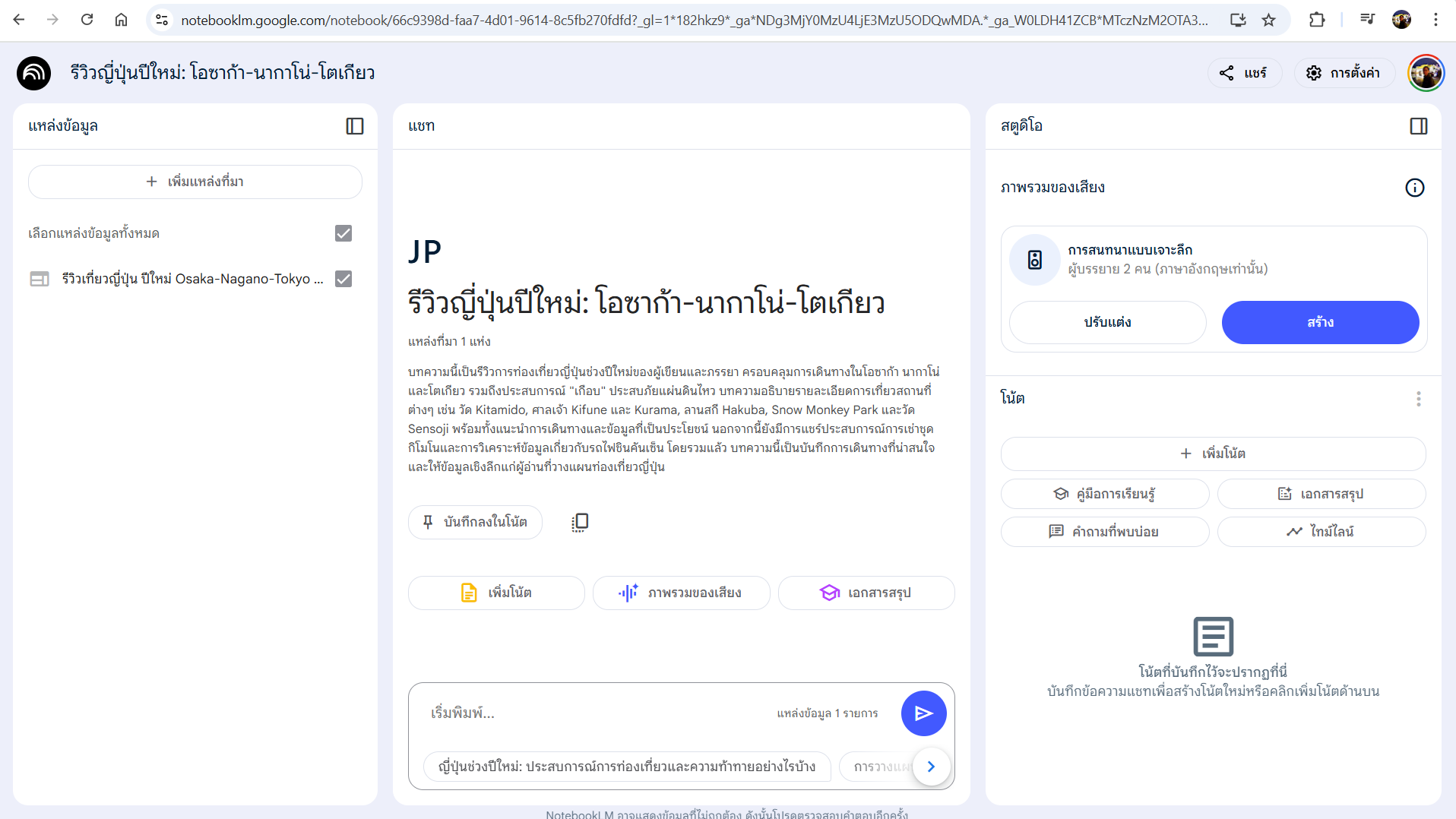Open the audio overview info icon

1414,188
